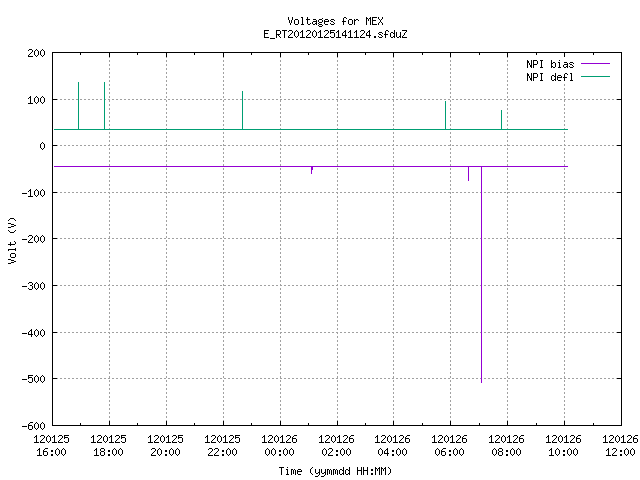
Task: Click the 'Volt (V)' y-axis label
Action: tap(13, 240)
